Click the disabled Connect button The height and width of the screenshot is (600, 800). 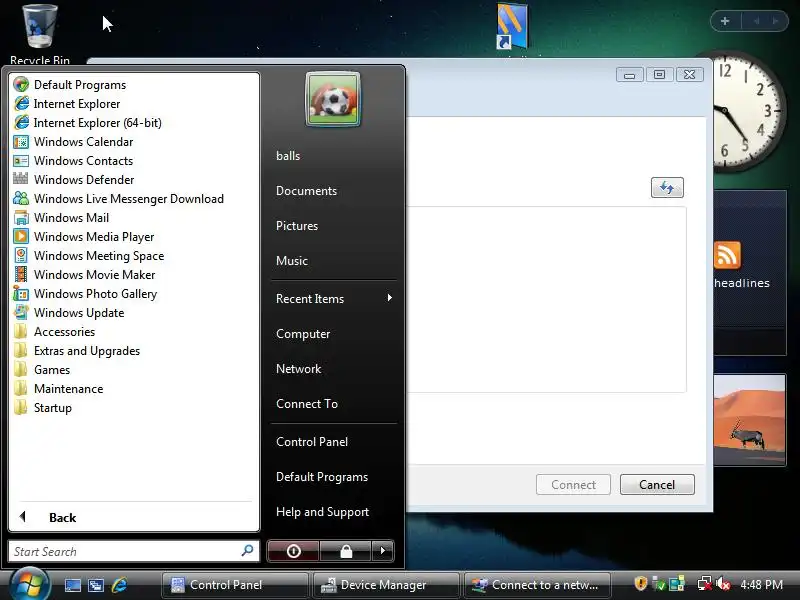(573, 485)
